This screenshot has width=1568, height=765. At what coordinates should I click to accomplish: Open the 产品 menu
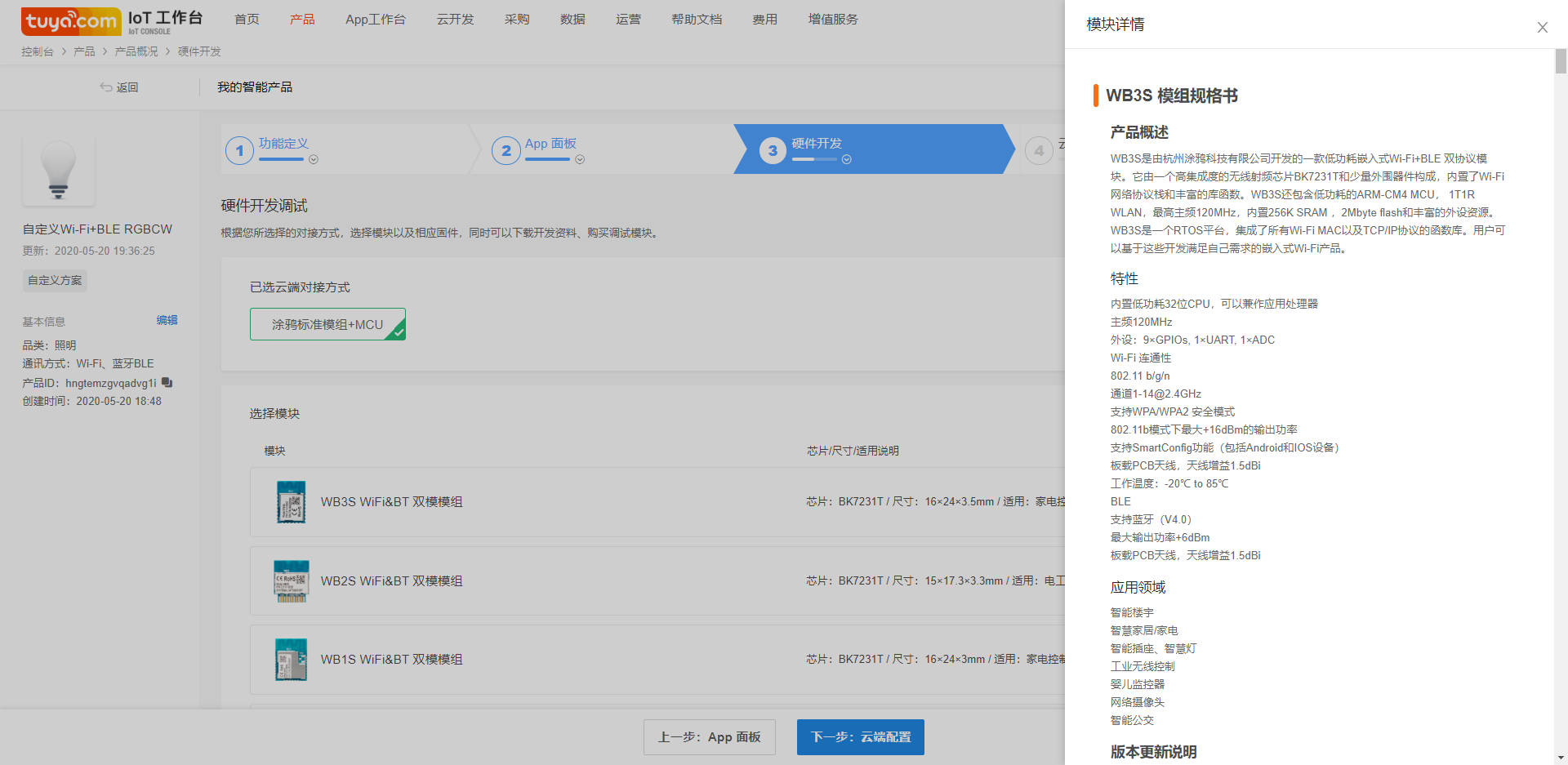(x=302, y=20)
